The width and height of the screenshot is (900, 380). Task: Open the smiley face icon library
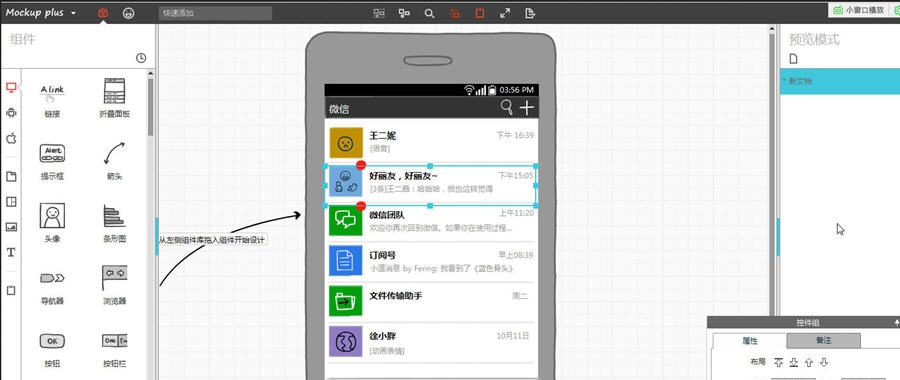pos(129,13)
